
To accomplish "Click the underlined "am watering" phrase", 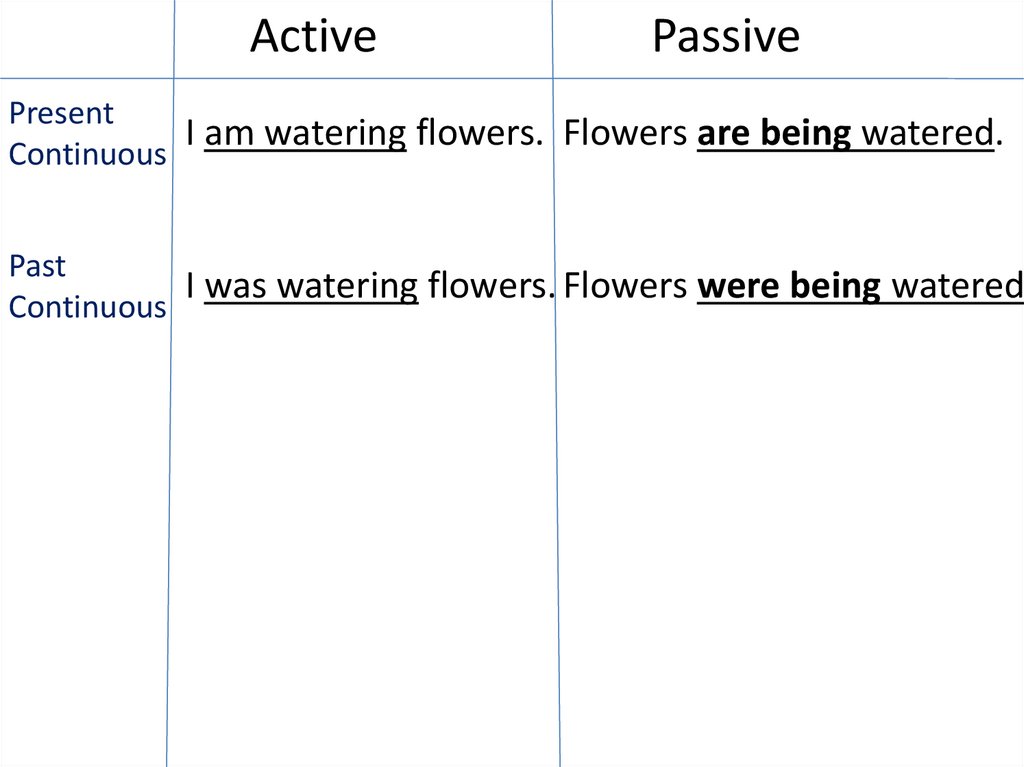I will (305, 133).
